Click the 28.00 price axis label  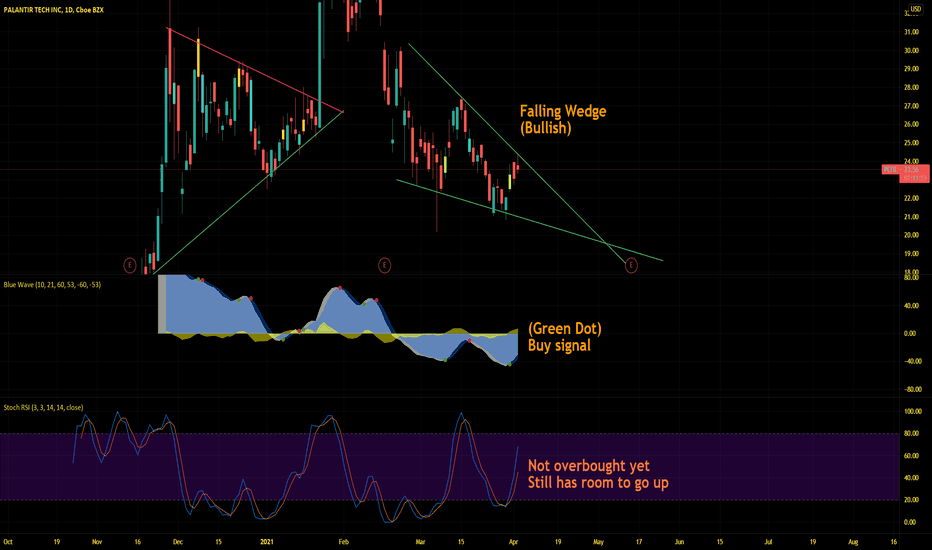click(x=911, y=87)
